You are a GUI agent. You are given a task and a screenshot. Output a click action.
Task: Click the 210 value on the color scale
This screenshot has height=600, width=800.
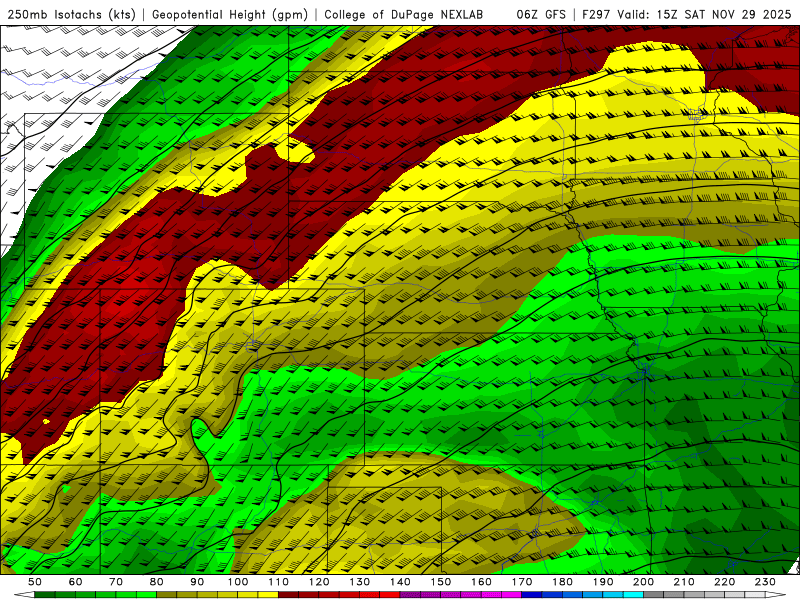(x=684, y=582)
